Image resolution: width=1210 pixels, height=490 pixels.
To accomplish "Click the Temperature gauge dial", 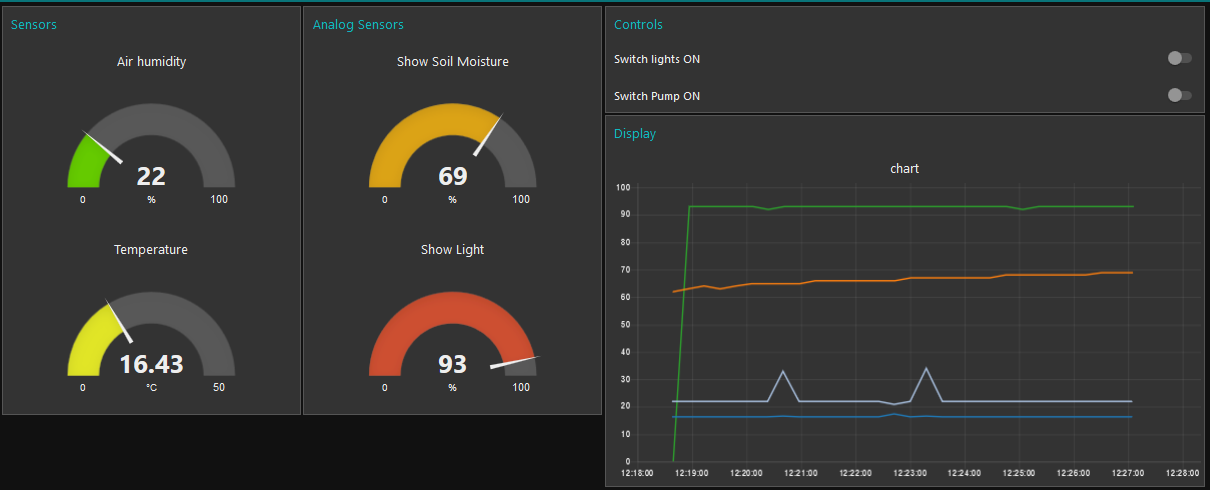I will click(151, 334).
